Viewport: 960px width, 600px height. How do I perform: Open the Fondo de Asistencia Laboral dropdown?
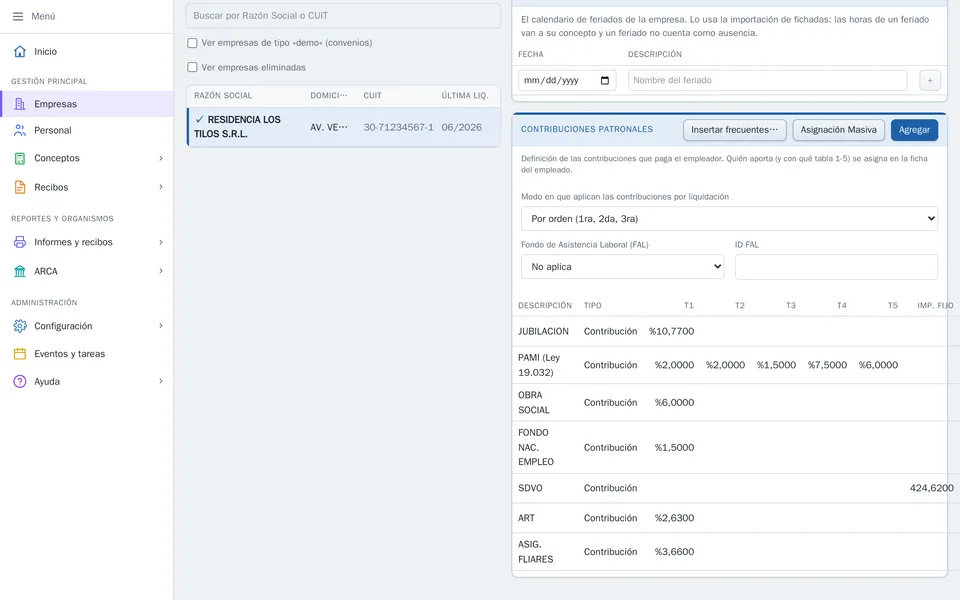623,267
